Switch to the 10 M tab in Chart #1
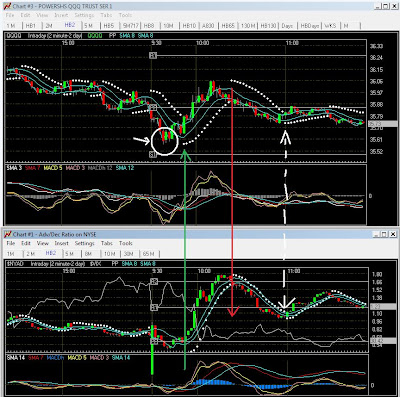 click(x=110, y=254)
